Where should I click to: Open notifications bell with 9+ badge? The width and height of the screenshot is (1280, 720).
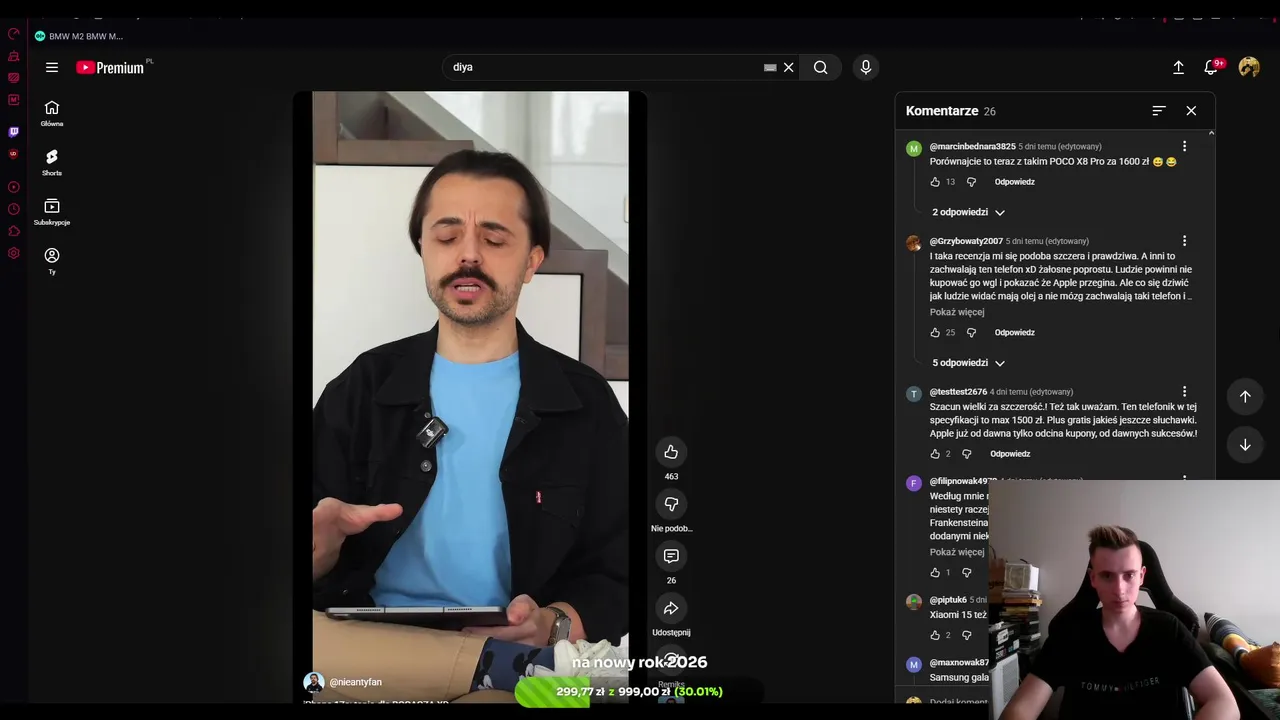pyautogui.click(x=1211, y=67)
